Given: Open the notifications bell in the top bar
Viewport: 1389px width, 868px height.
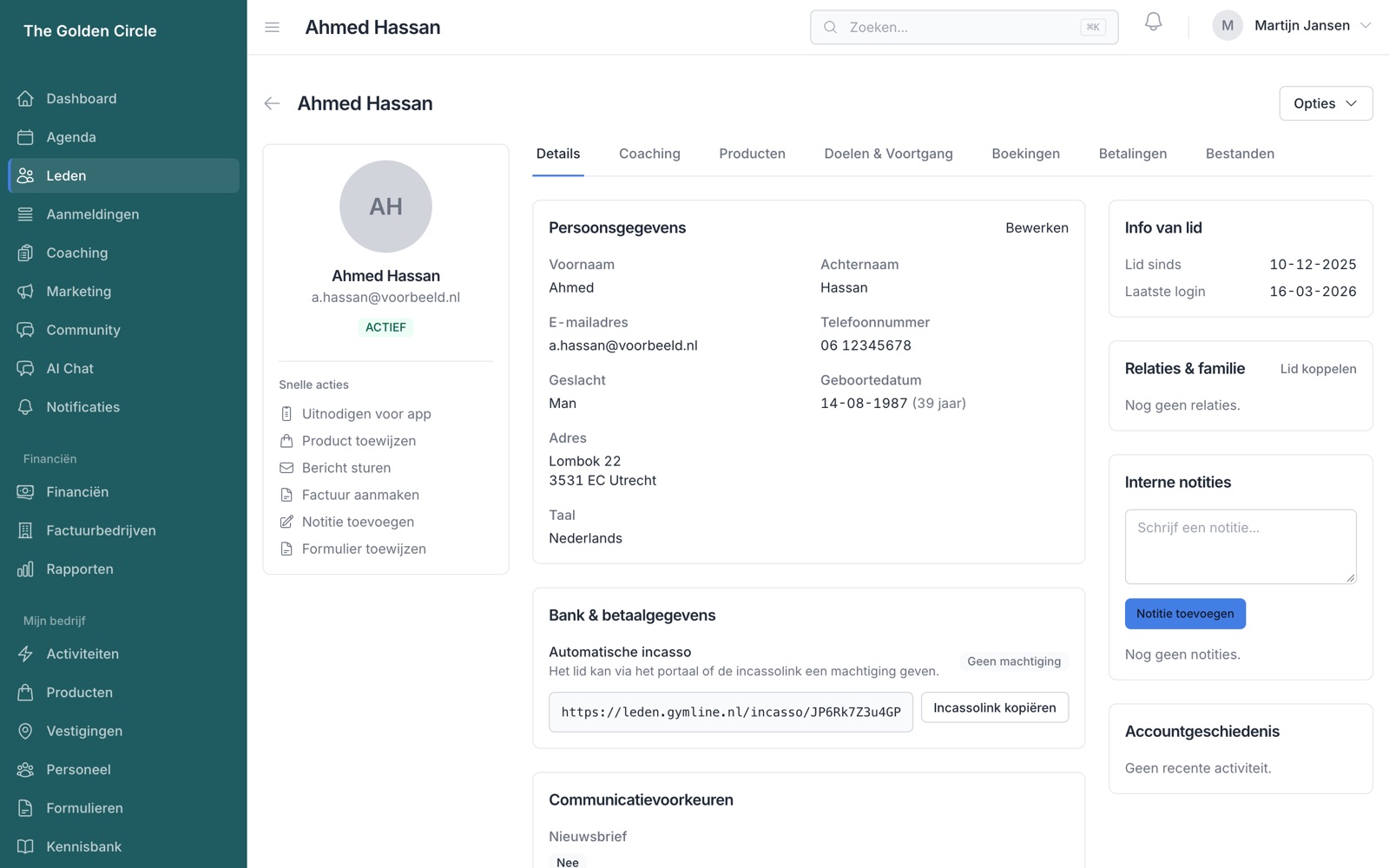Looking at the screenshot, I should [x=1153, y=22].
